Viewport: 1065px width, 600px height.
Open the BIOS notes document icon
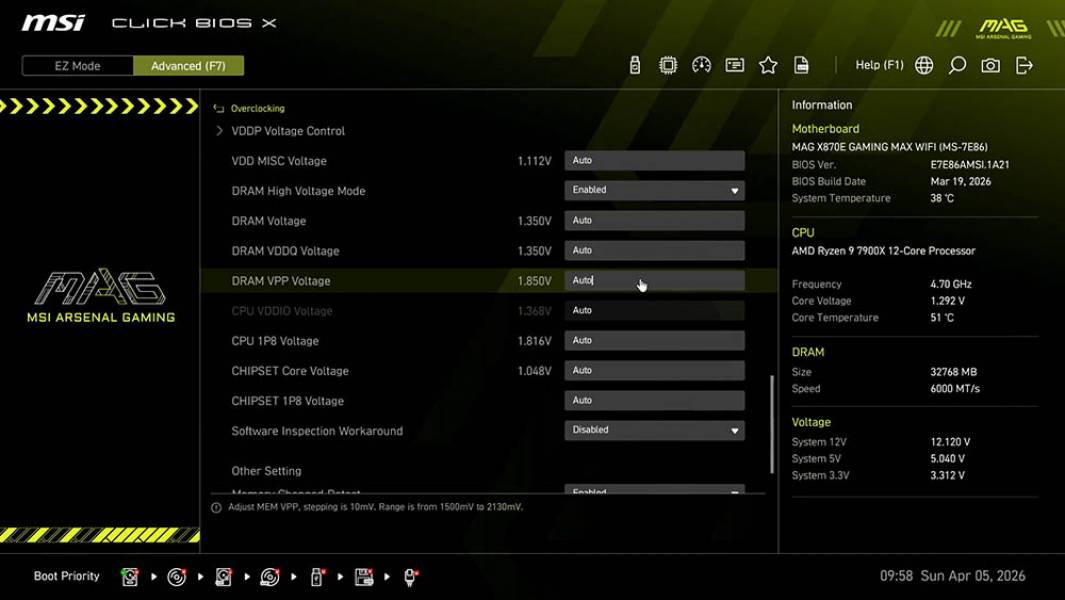(801, 65)
